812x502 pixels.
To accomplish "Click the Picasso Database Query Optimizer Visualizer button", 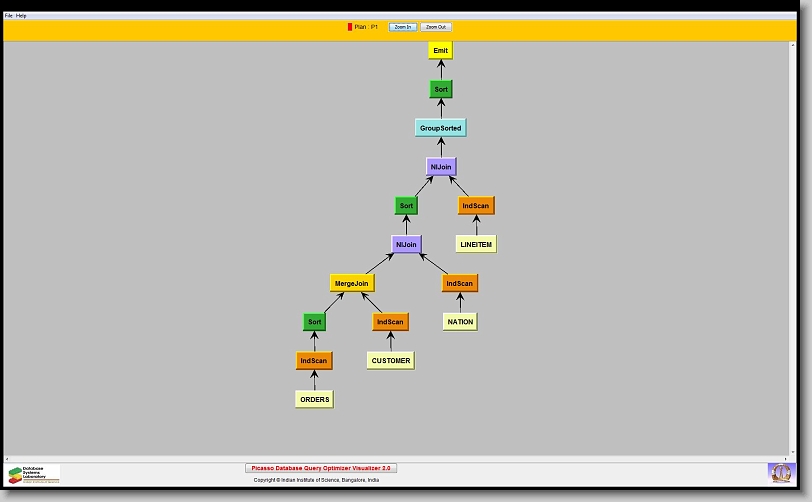I will pos(321,468).
